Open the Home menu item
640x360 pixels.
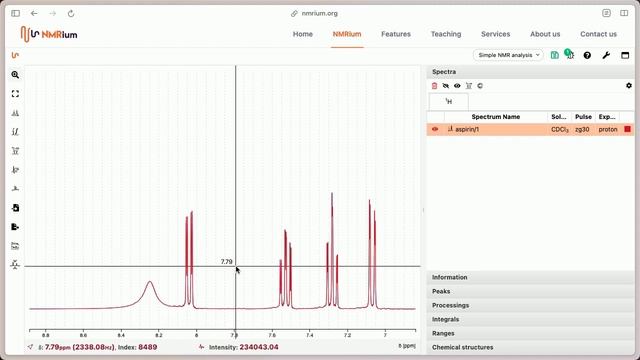point(303,34)
